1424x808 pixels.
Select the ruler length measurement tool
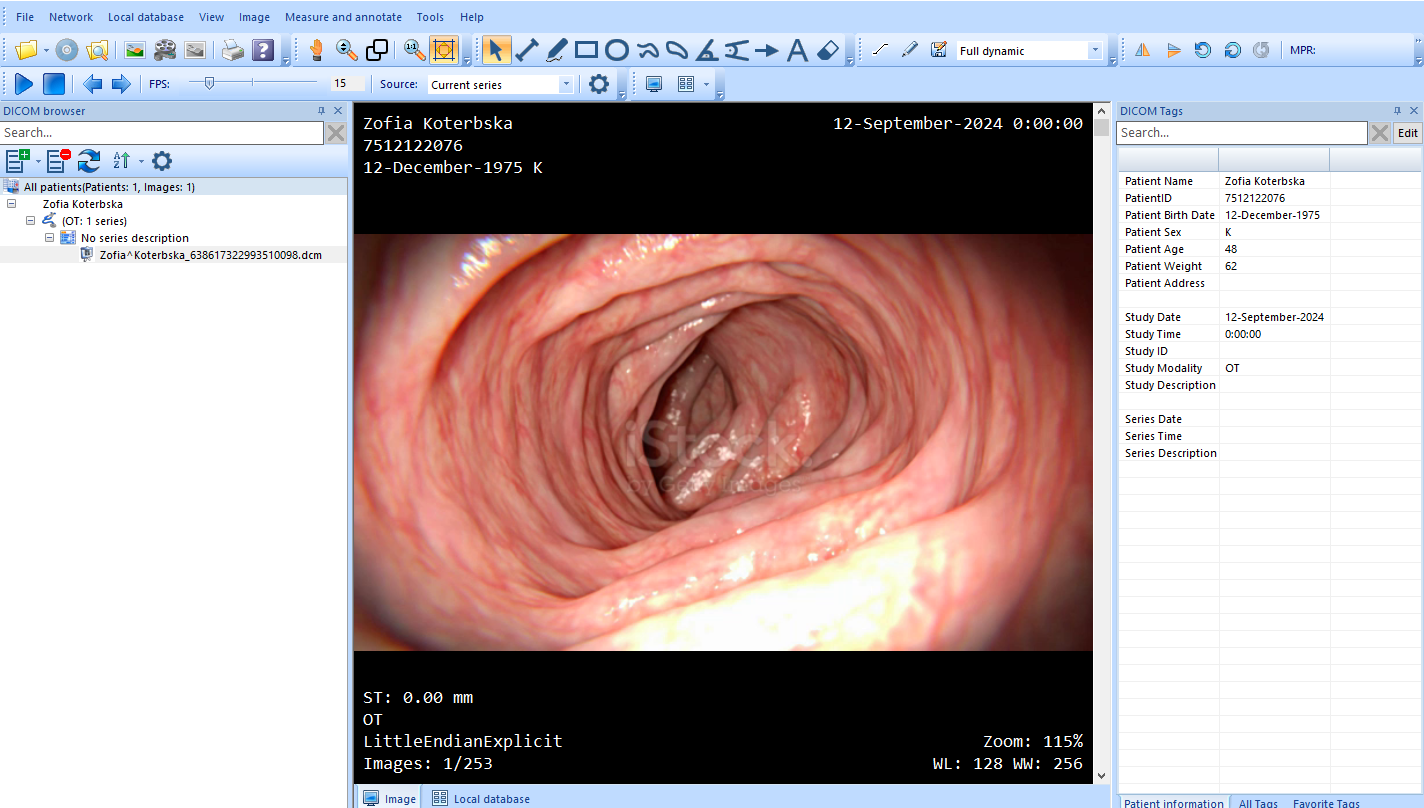[526, 50]
